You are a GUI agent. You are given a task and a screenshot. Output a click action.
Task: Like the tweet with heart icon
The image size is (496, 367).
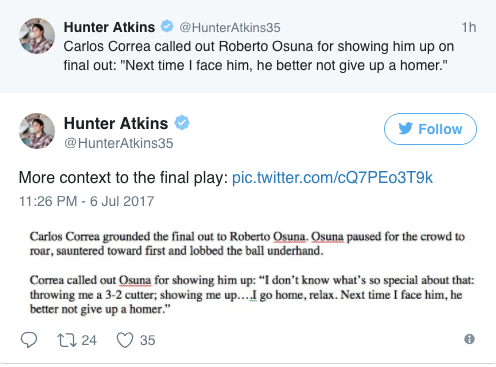pyautogui.click(x=125, y=340)
